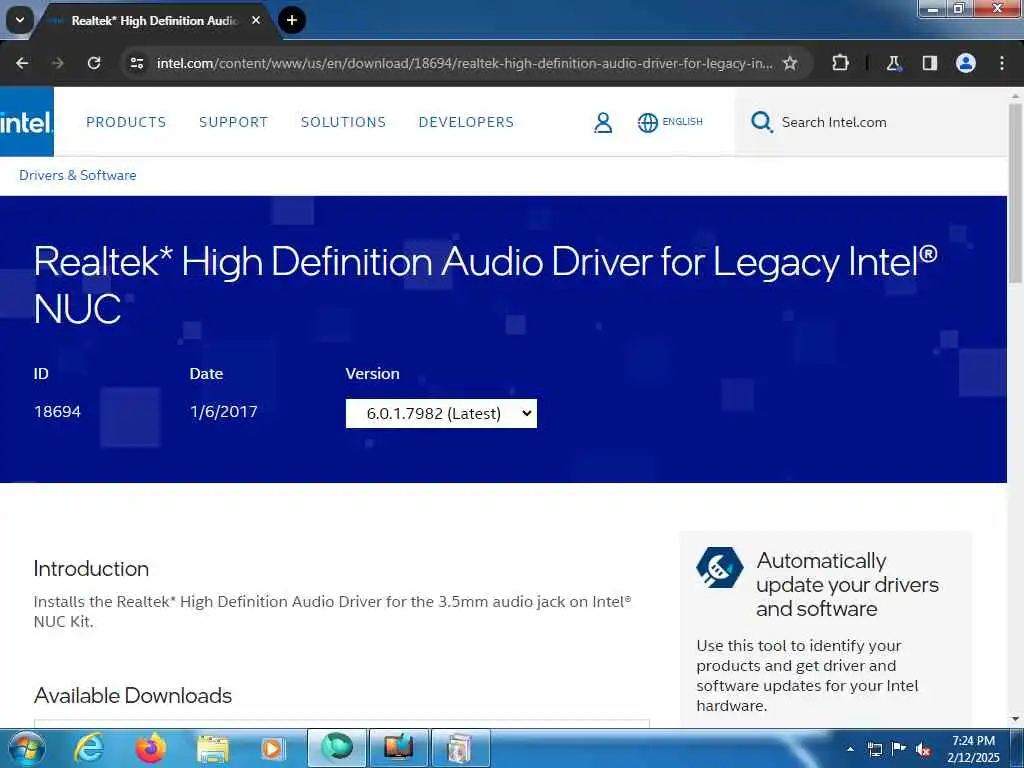This screenshot has width=1024, height=768.
Task: Select the Realtek High Definition Audio tab
Action: (154, 21)
